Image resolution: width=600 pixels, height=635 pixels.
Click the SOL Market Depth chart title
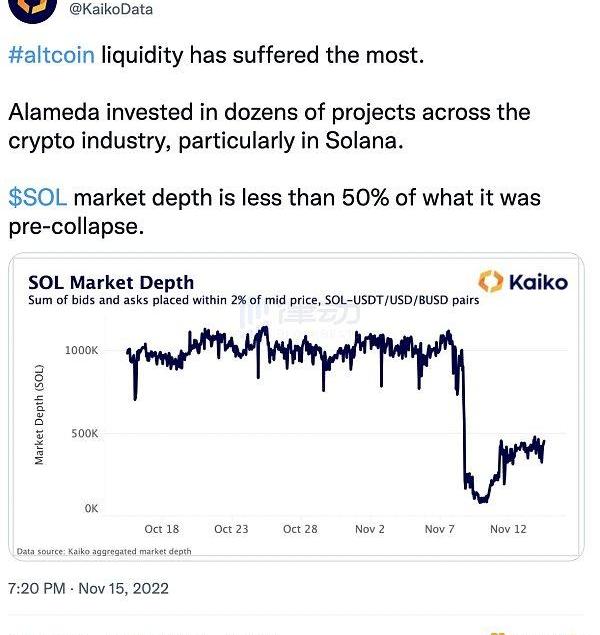tap(111, 282)
